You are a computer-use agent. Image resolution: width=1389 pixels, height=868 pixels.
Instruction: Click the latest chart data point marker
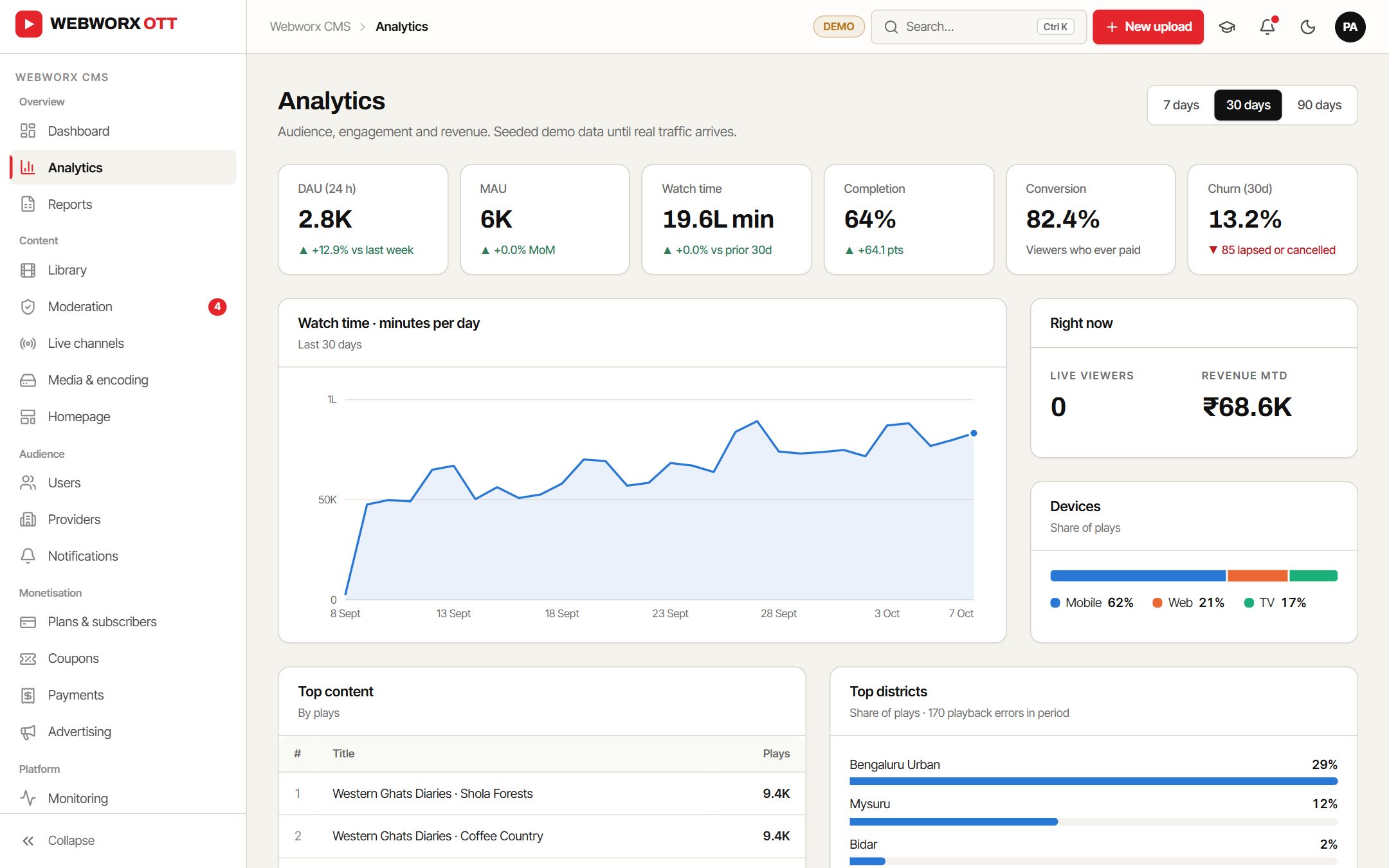974,433
